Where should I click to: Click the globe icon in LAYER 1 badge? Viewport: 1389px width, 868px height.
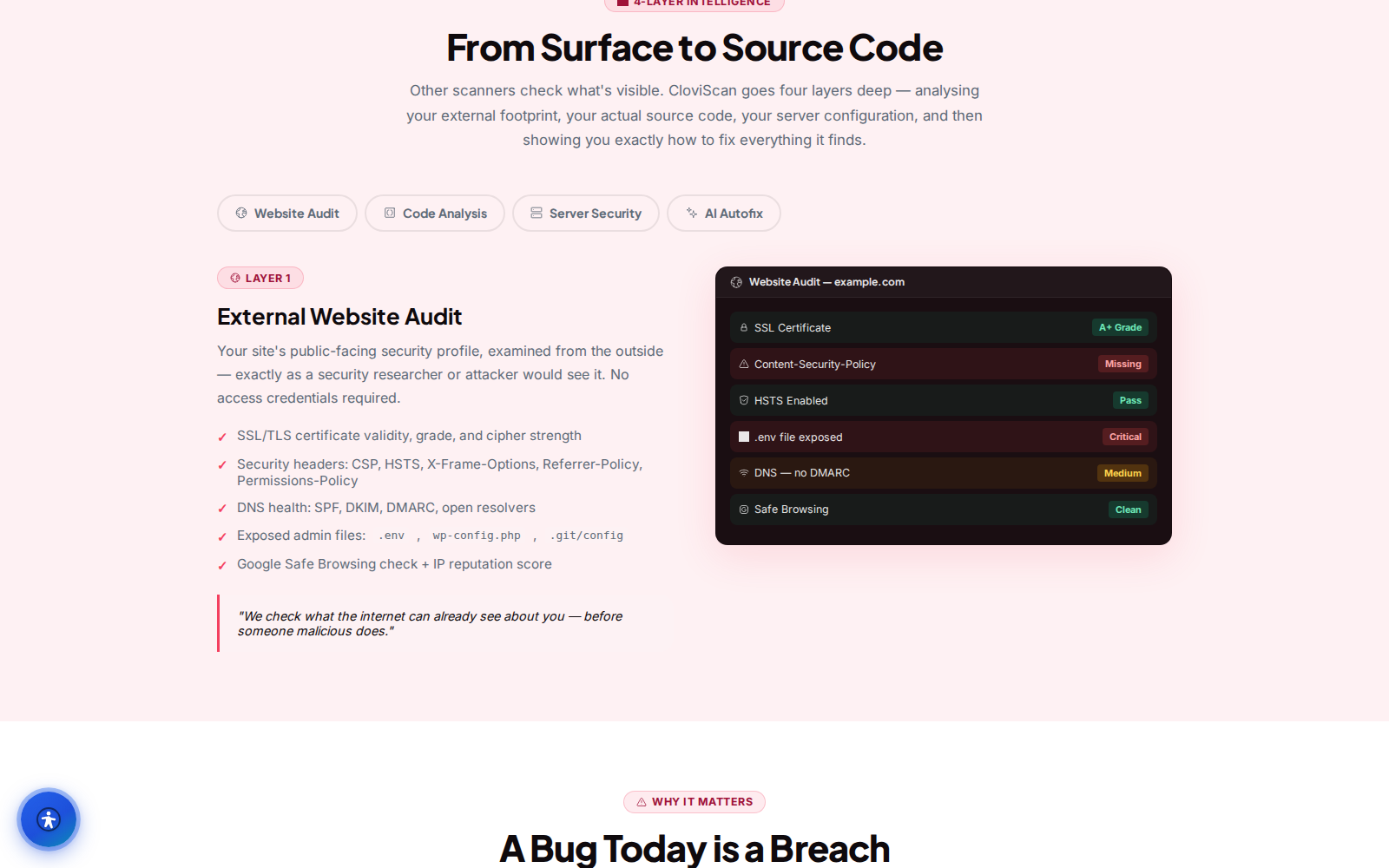235,279
